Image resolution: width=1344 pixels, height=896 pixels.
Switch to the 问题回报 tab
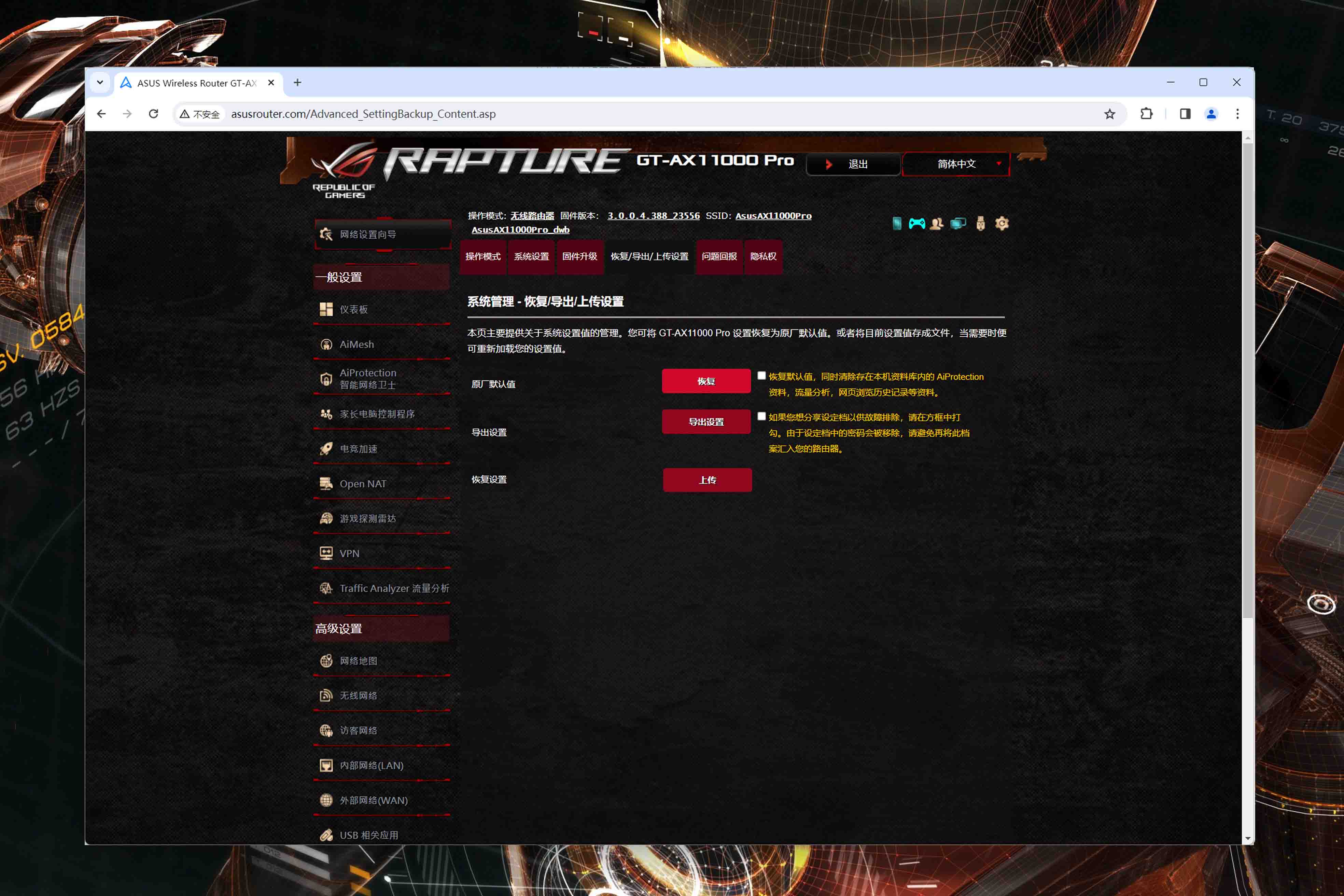[719, 256]
